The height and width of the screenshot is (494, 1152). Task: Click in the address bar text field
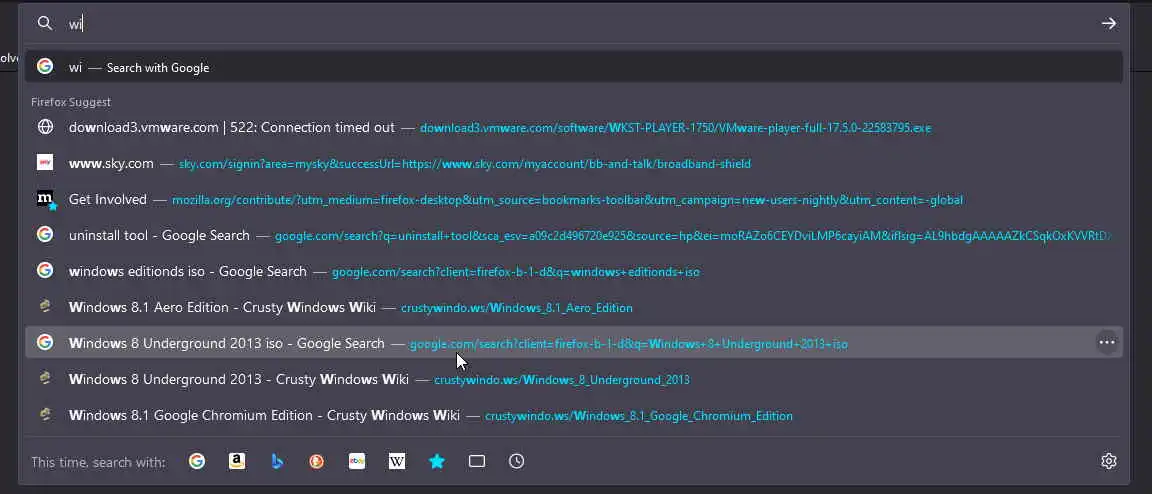[x=580, y=24]
